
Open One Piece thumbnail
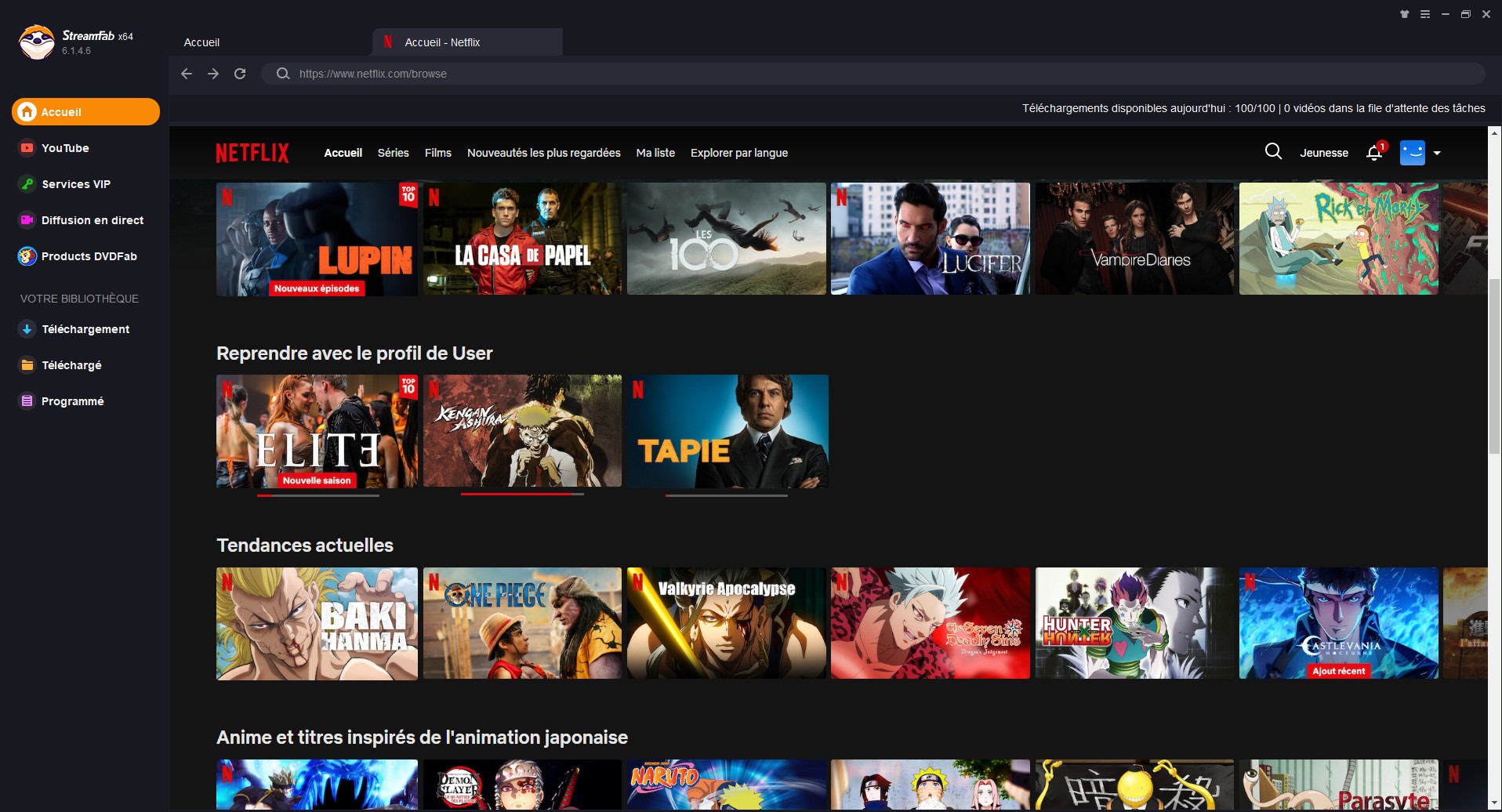[522, 623]
